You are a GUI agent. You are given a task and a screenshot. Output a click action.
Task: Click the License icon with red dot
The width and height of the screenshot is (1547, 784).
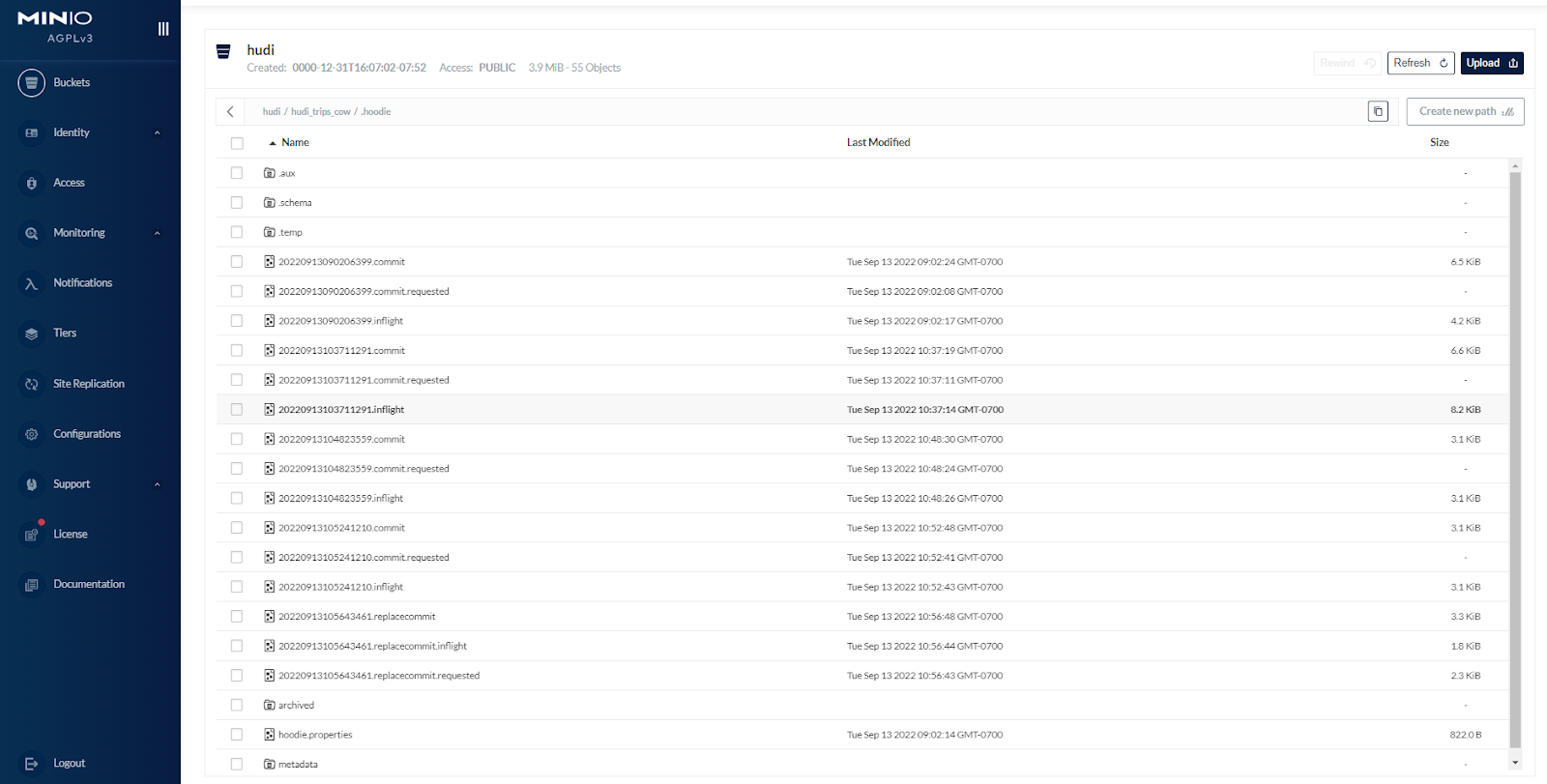[32, 535]
